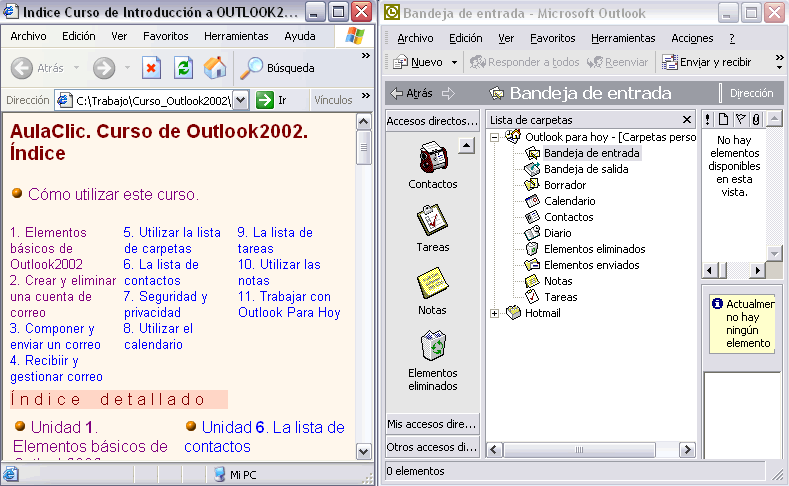This screenshot has width=789, height=486.
Task: Expand browser toolbar overflow chevron
Action: click(x=366, y=56)
